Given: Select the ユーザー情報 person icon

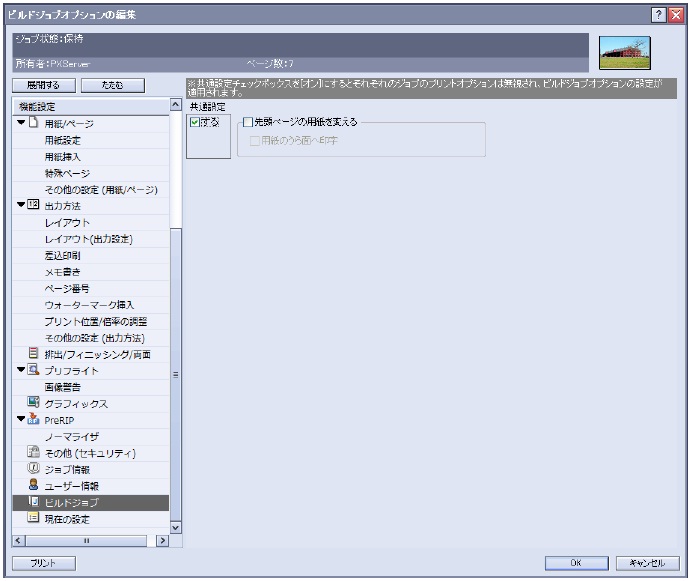Looking at the screenshot, I should pyautogui.click(x=33, y=485).
